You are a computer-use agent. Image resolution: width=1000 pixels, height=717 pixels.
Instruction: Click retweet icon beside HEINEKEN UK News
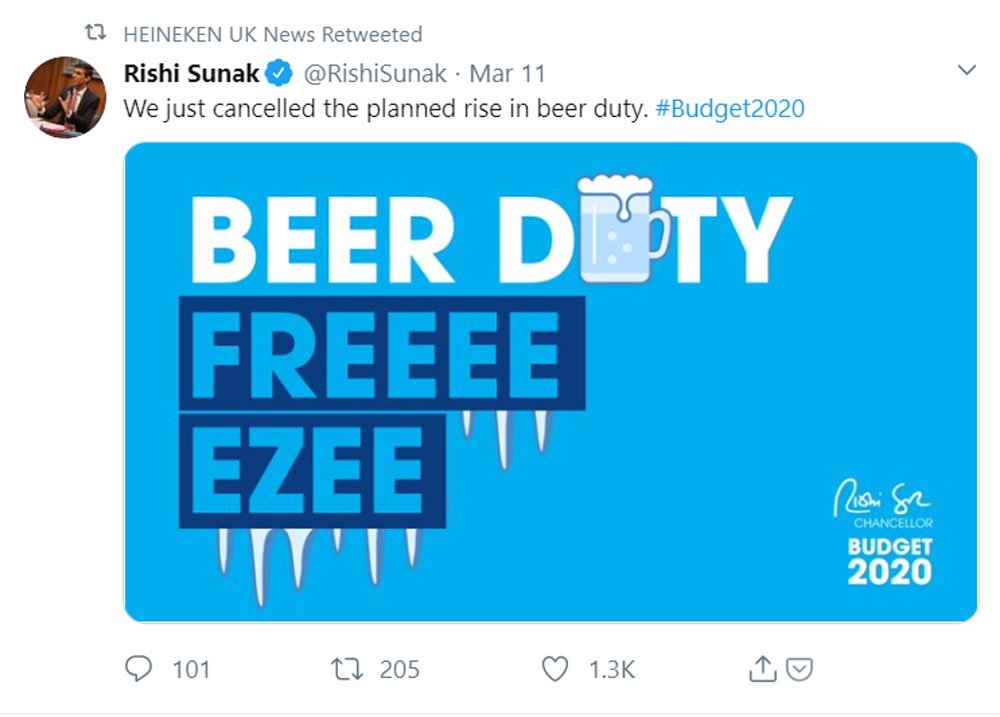[x=95, y=34]
